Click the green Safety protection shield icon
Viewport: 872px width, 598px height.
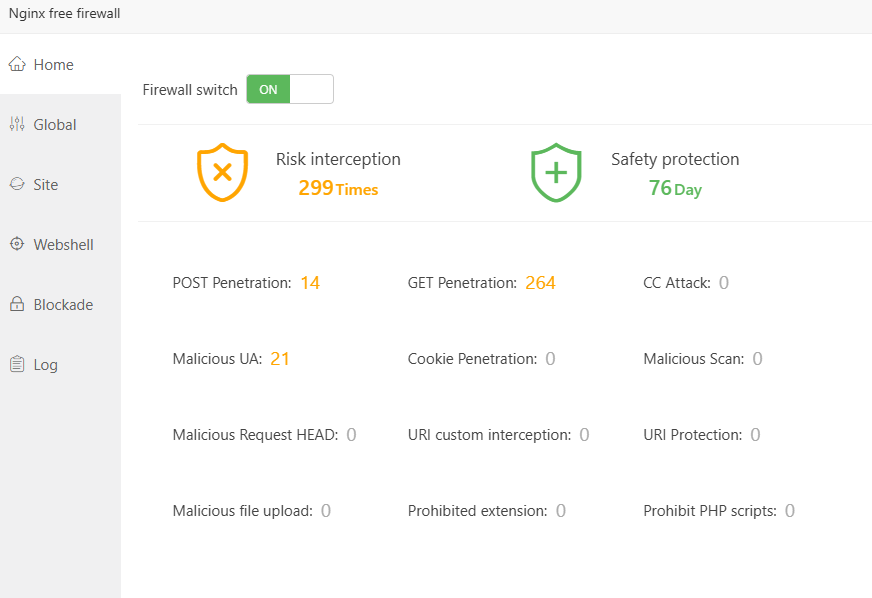[x=556, y=172]
